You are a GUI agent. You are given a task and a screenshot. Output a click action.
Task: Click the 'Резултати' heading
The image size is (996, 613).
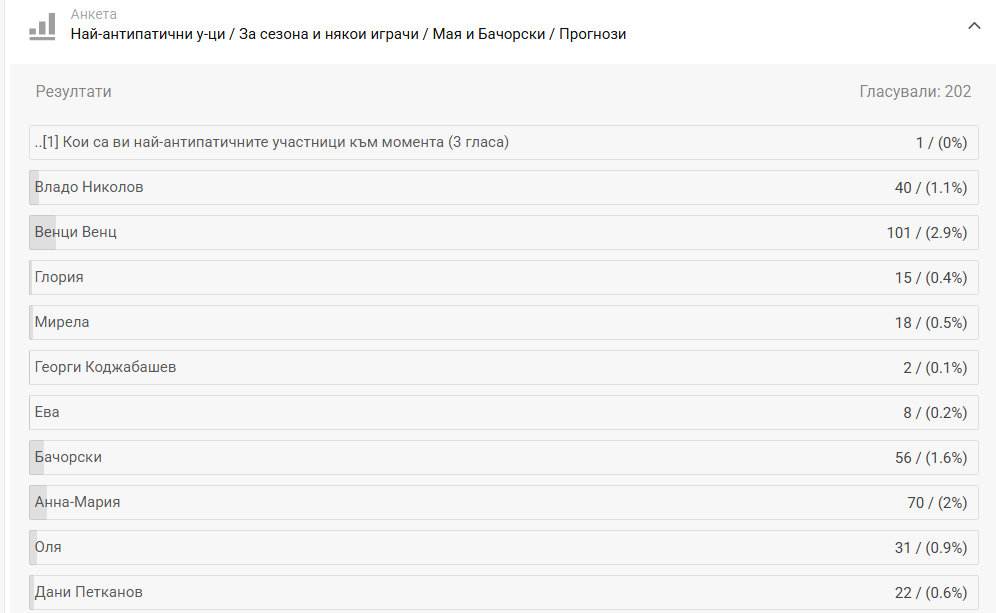pyautogui.click(x=74, y=92)
